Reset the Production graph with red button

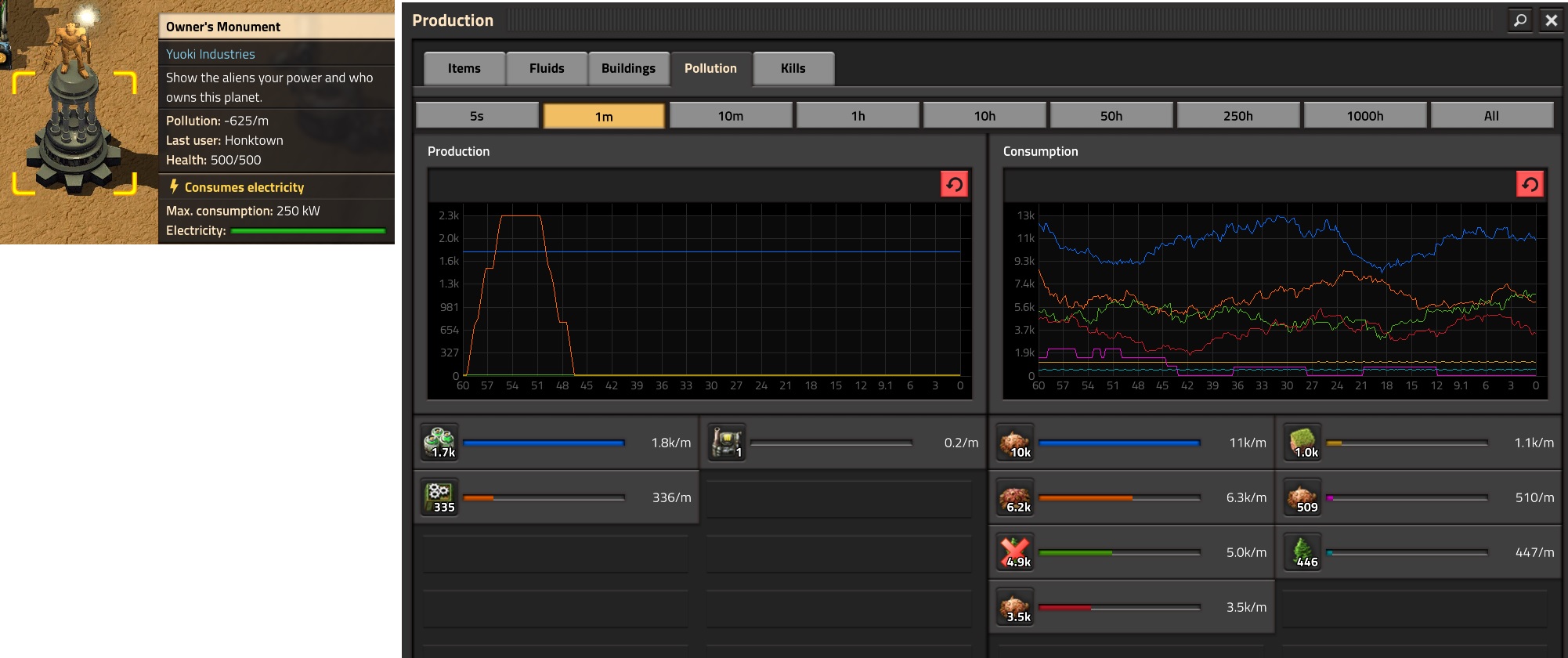(x=954, y=185)
